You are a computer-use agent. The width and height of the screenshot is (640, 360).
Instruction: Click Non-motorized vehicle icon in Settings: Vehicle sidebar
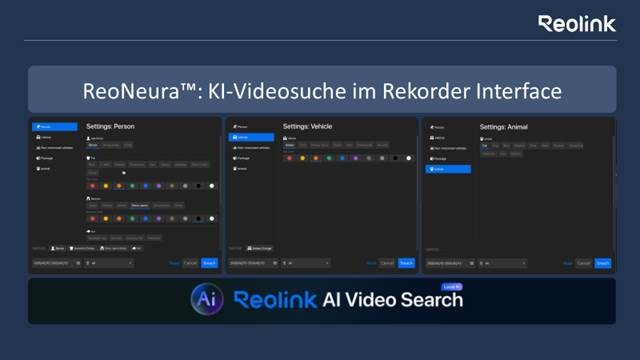[x=235, y=148]
